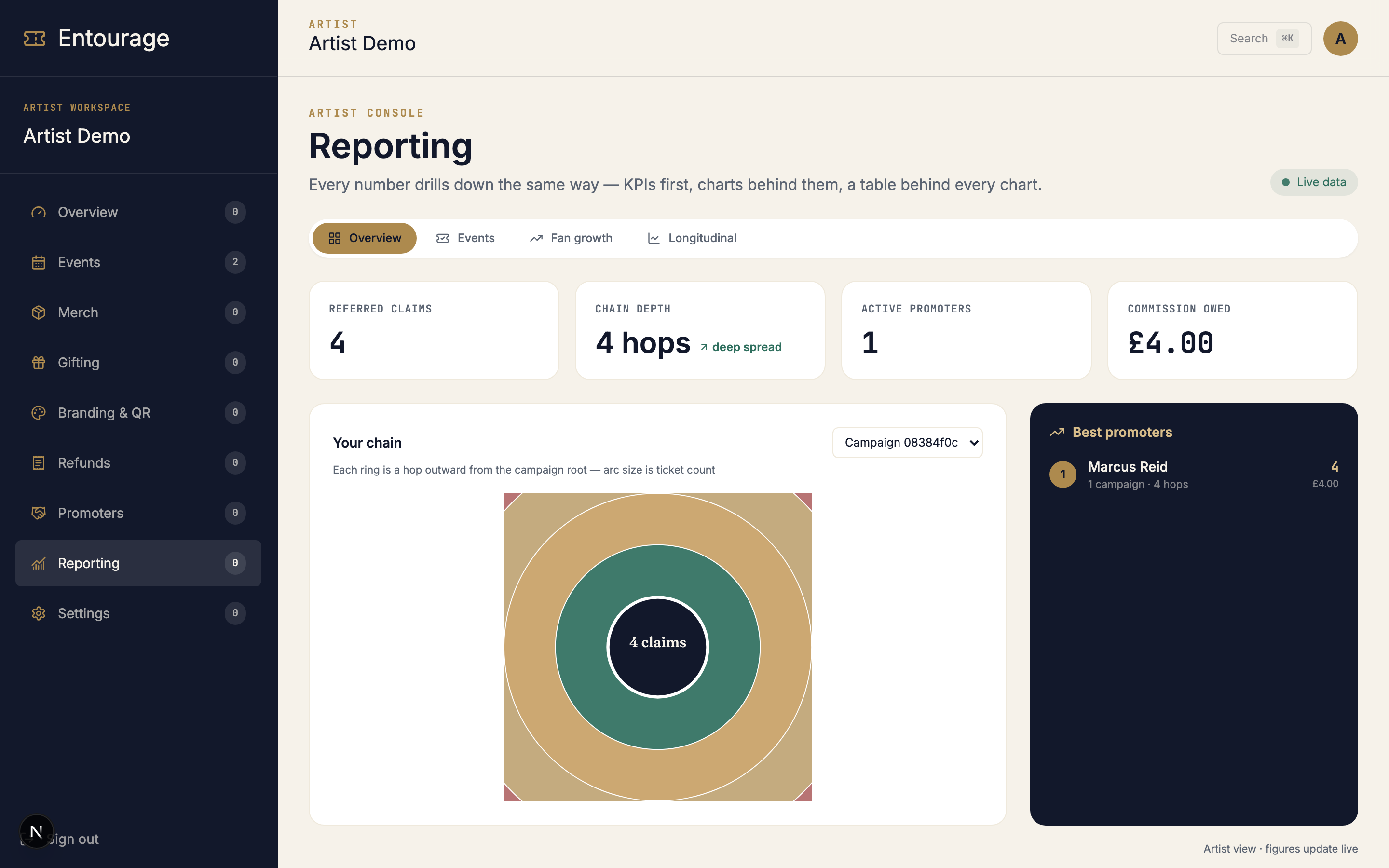Screen dimensions: 1389x868
Task: Click the Marcus Reid promoter row
Action: tap(1194, 474)
